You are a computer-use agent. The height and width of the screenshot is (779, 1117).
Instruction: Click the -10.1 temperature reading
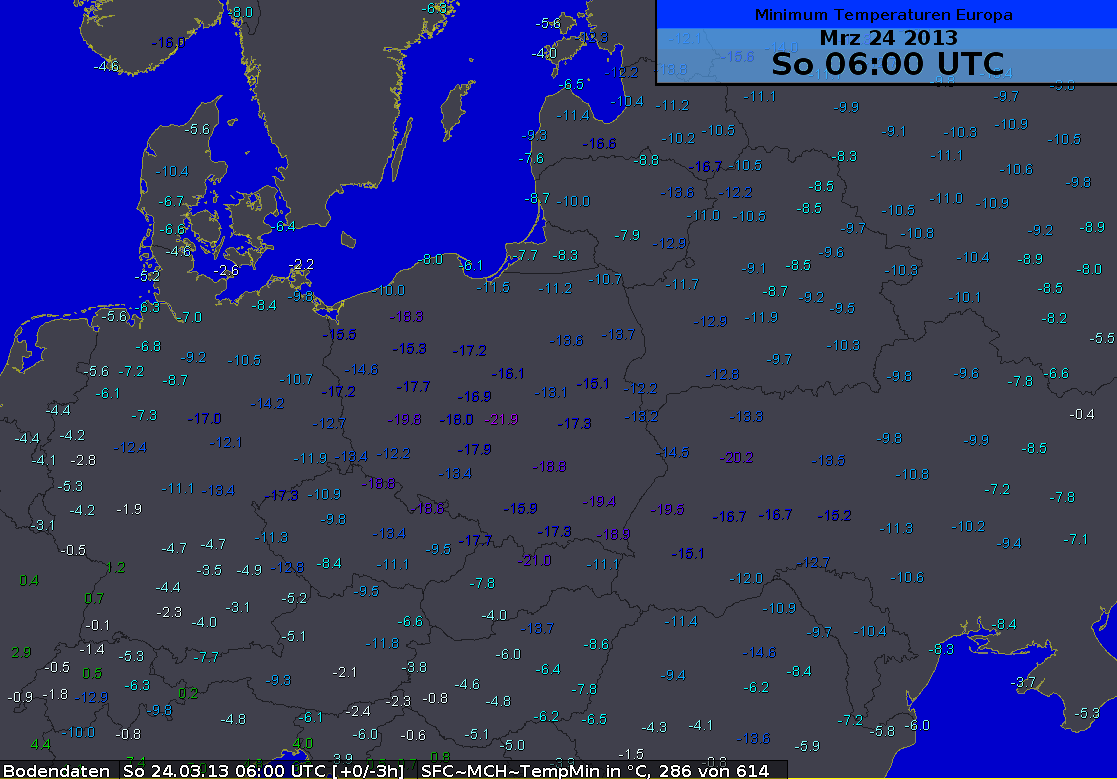click(964, 297)
